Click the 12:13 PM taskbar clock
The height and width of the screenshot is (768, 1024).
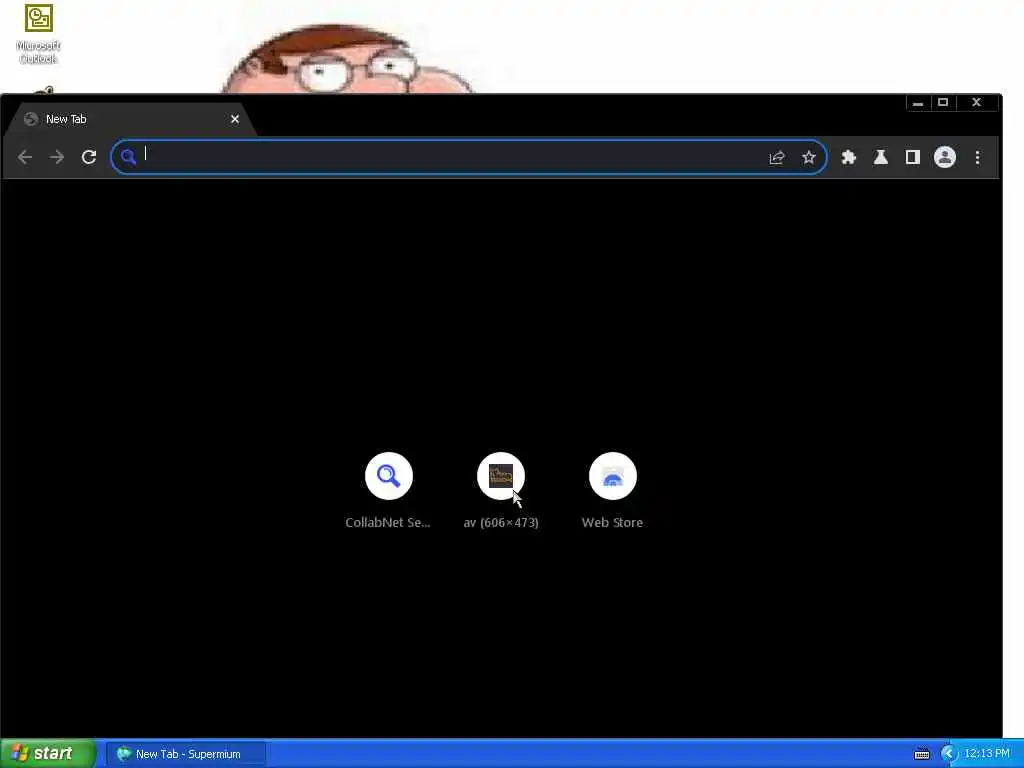(x=987, y=754)
